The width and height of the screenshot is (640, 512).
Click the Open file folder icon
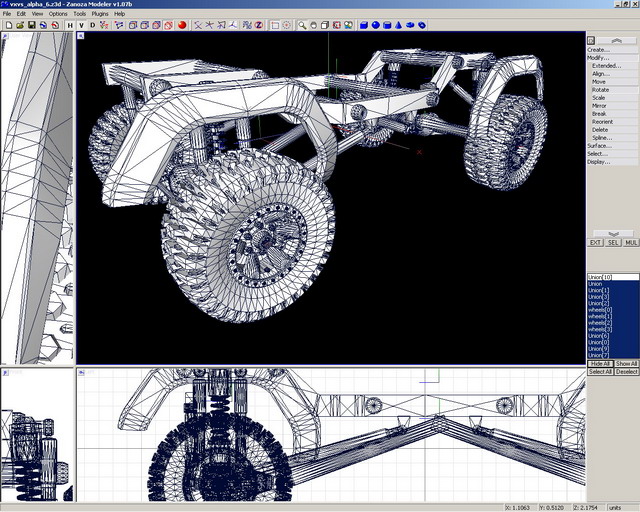(20, 25)
